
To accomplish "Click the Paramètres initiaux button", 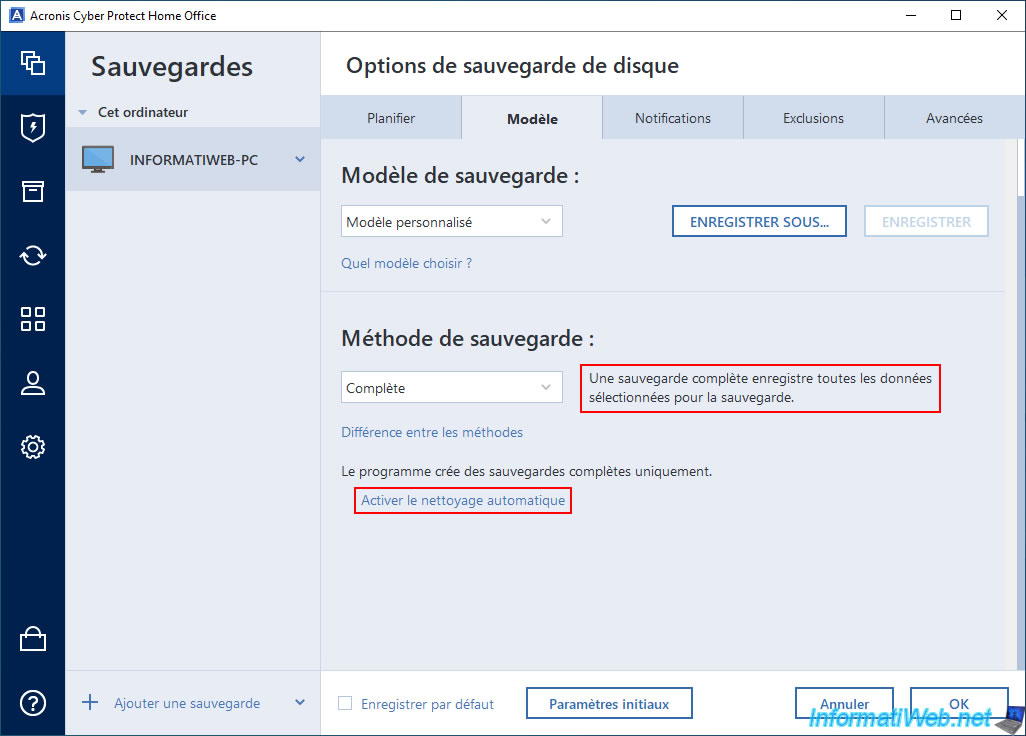I will [609, 704].
